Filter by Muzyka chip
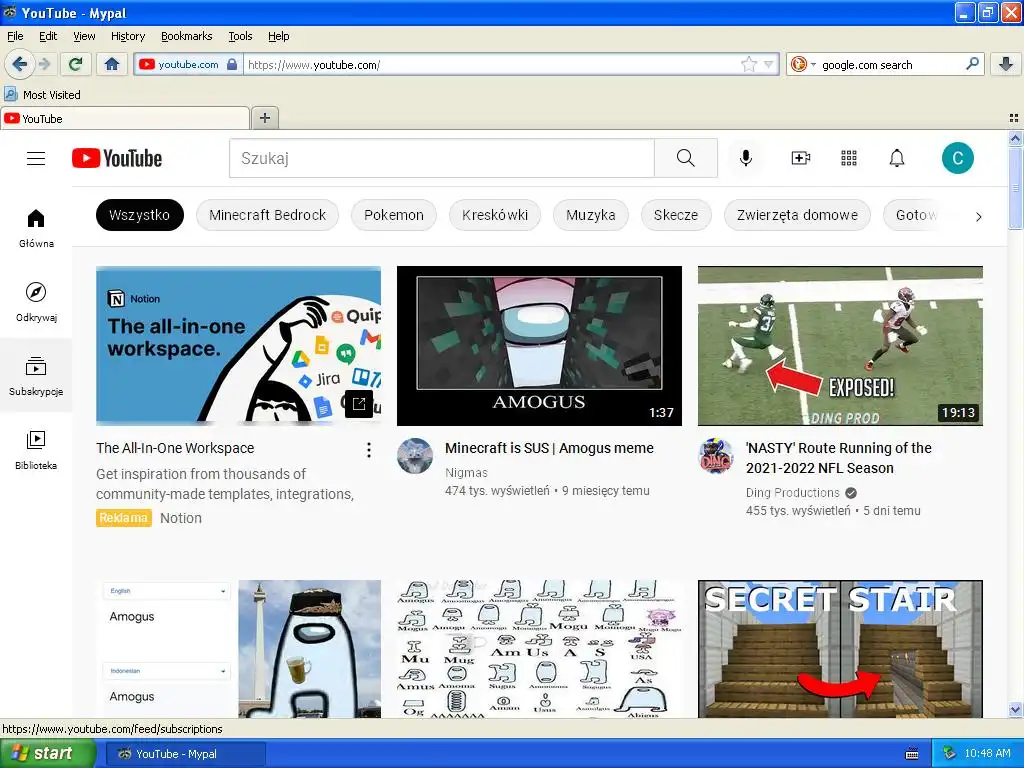 click(590, 215)
